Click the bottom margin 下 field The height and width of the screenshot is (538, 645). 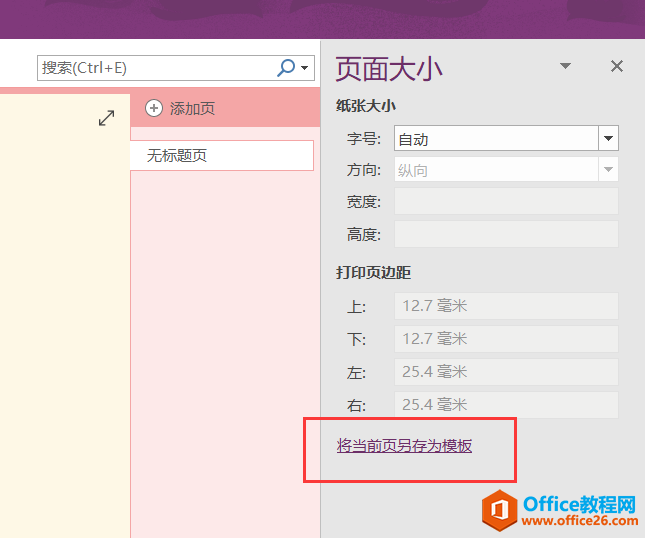[506, 339]
